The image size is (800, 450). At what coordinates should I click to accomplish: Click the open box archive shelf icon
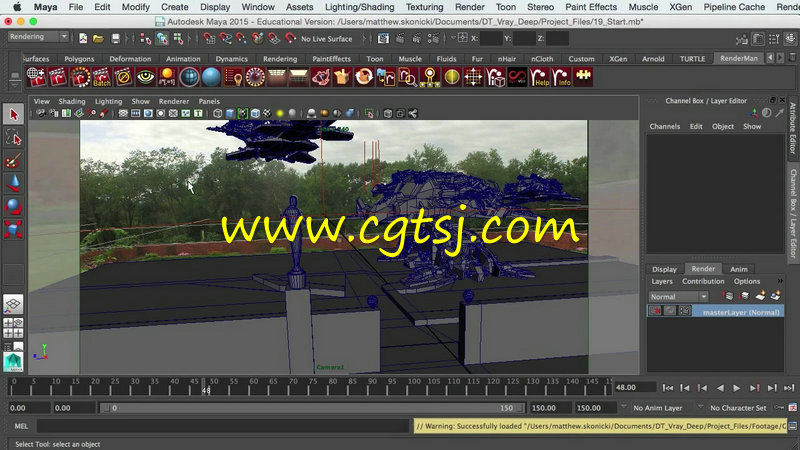[x=342, y=77]
